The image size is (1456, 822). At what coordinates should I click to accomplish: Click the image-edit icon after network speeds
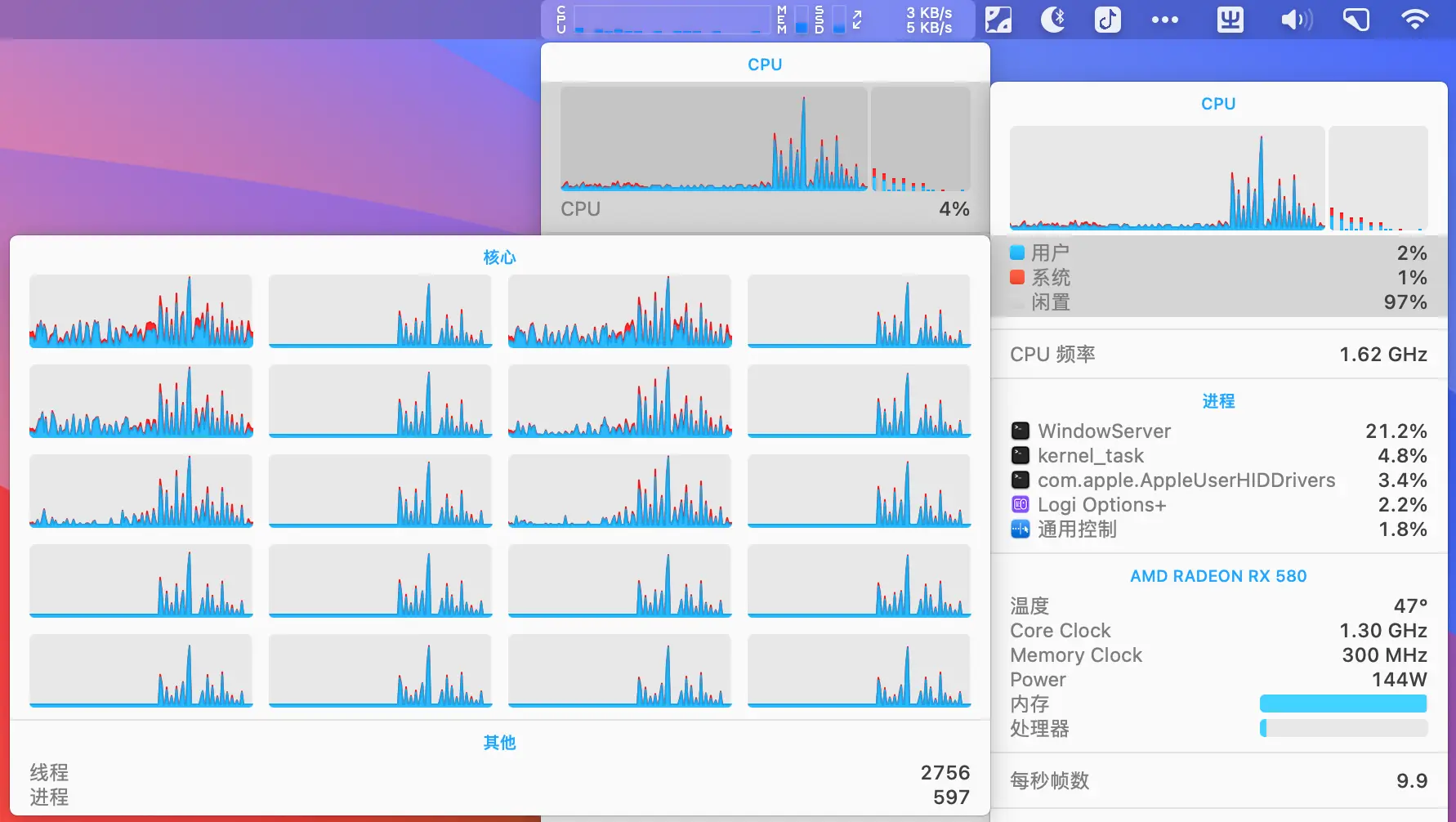(x=998, y=20)
